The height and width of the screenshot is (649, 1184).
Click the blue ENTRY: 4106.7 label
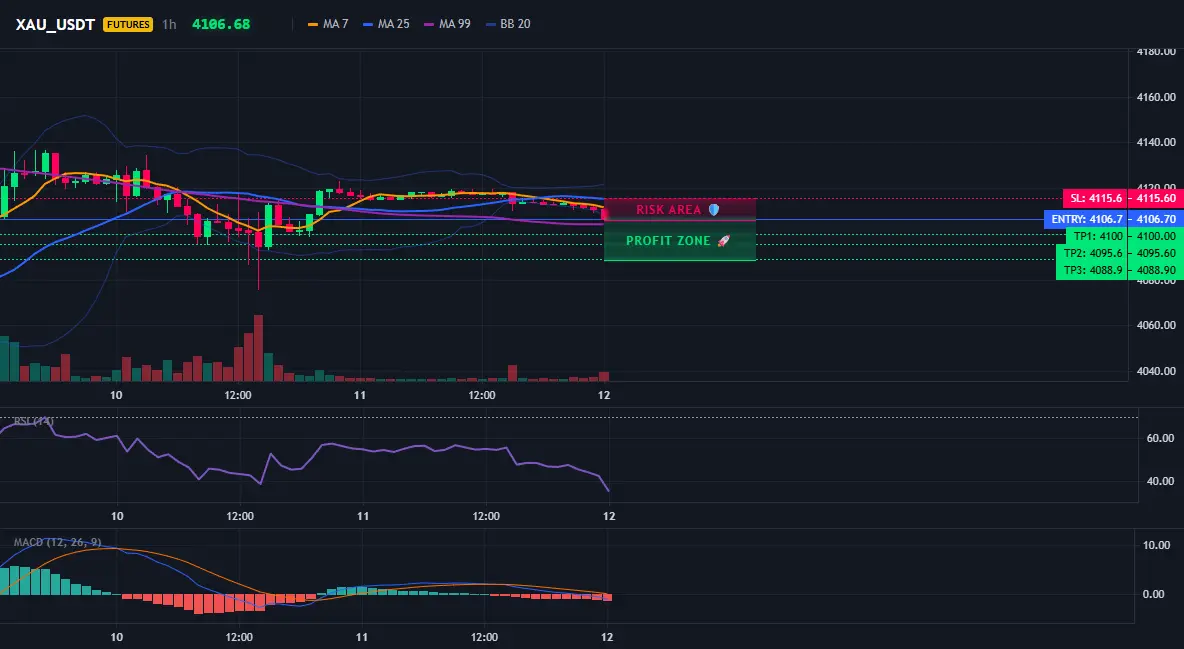[1086, 220]
